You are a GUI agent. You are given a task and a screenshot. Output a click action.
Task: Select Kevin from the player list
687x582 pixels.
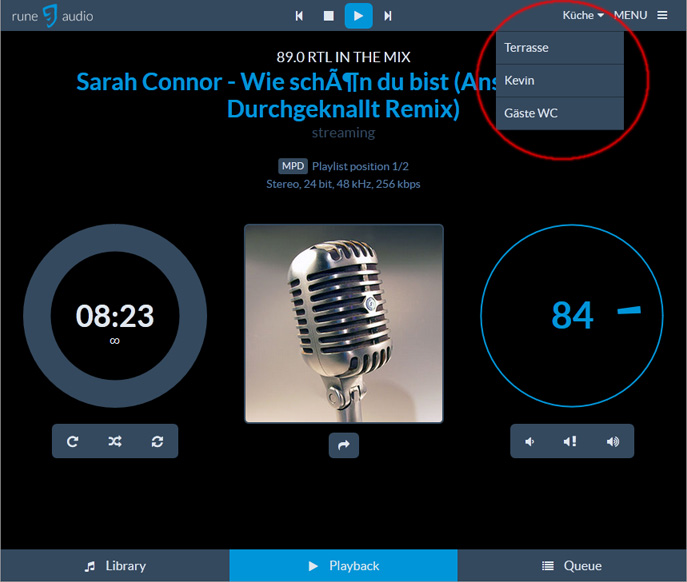[560, 81]
